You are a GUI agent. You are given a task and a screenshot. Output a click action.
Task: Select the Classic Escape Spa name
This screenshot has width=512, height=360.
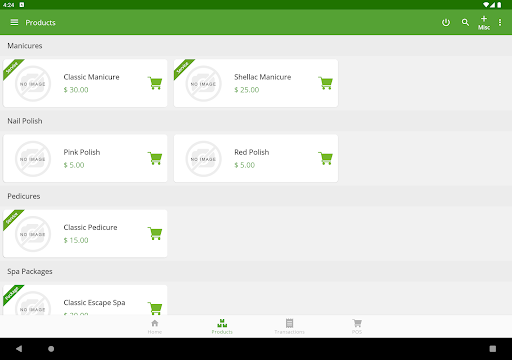tap(94, 303)
